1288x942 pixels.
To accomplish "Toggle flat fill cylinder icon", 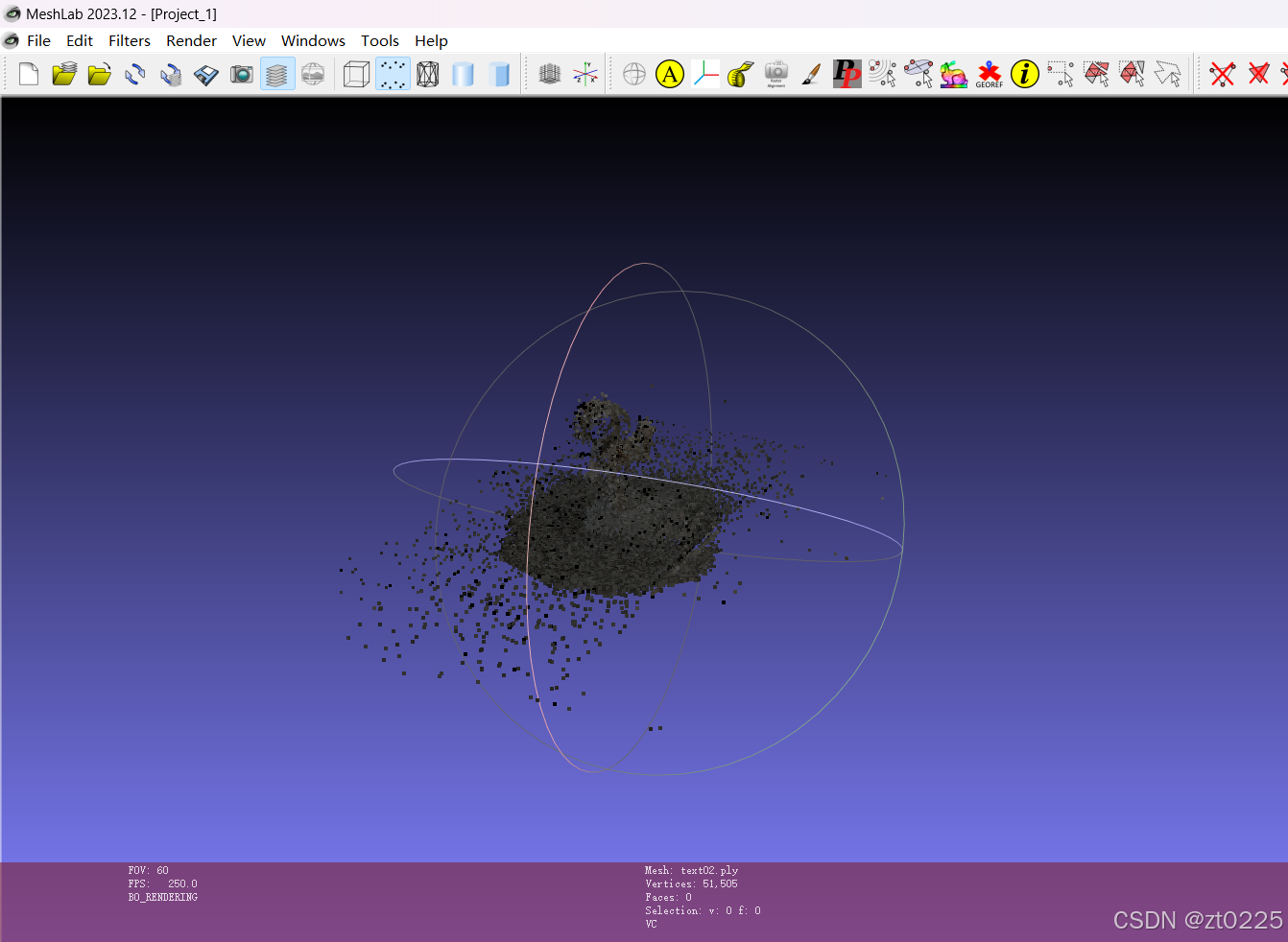I will 499,74.
